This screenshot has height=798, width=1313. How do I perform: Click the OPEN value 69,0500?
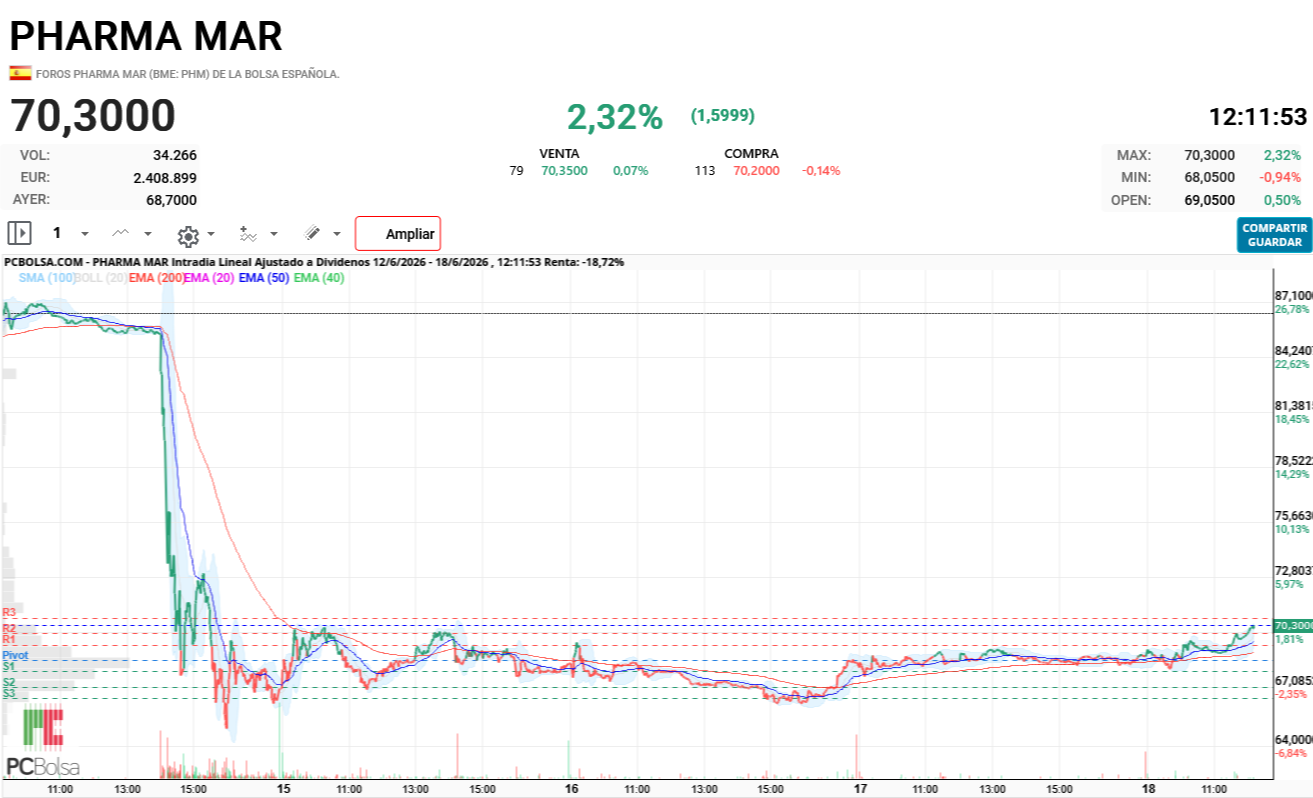coord(1209,199)
